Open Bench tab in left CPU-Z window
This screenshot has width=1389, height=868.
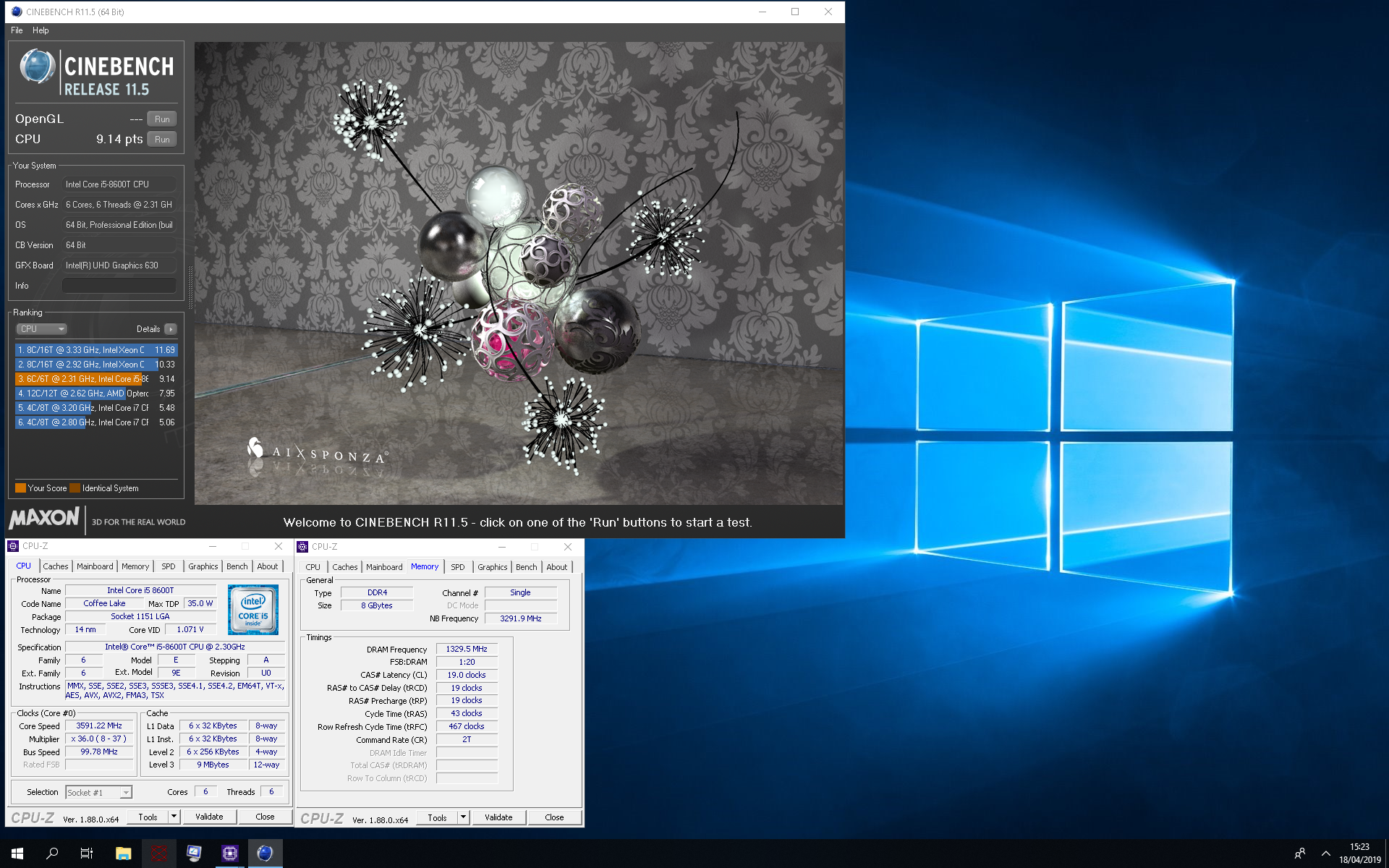click(237, 566)
